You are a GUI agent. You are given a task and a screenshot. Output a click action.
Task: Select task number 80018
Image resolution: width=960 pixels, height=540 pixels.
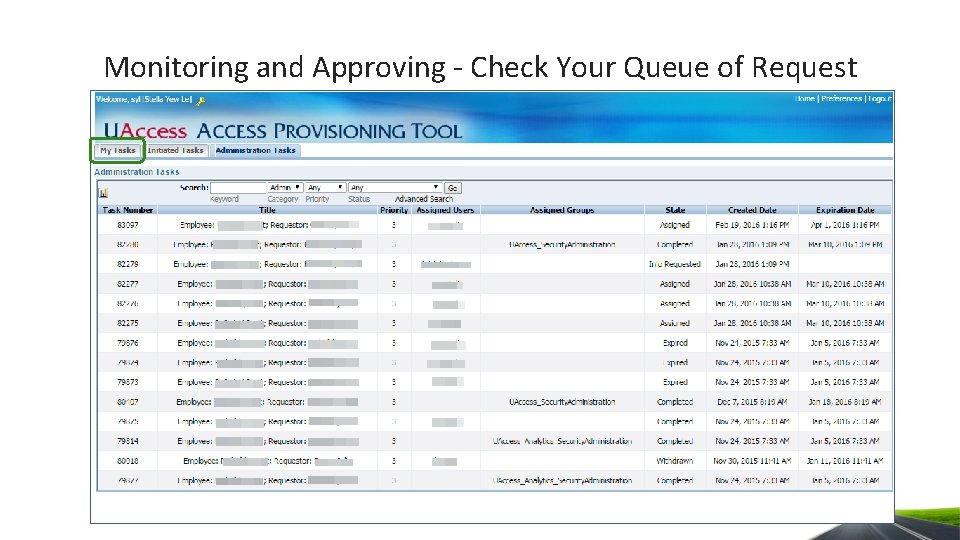(127, 461)
